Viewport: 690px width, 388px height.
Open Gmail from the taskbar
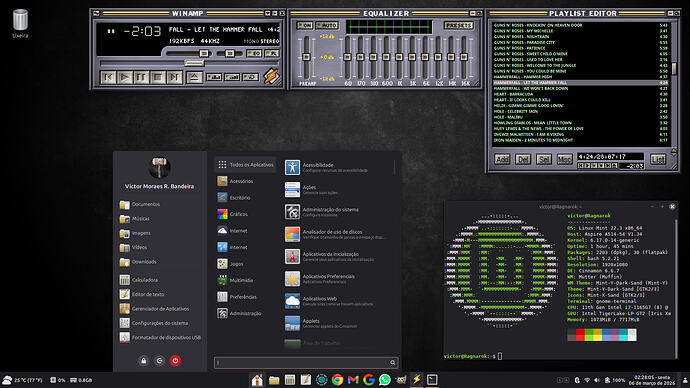click(353, 380)
